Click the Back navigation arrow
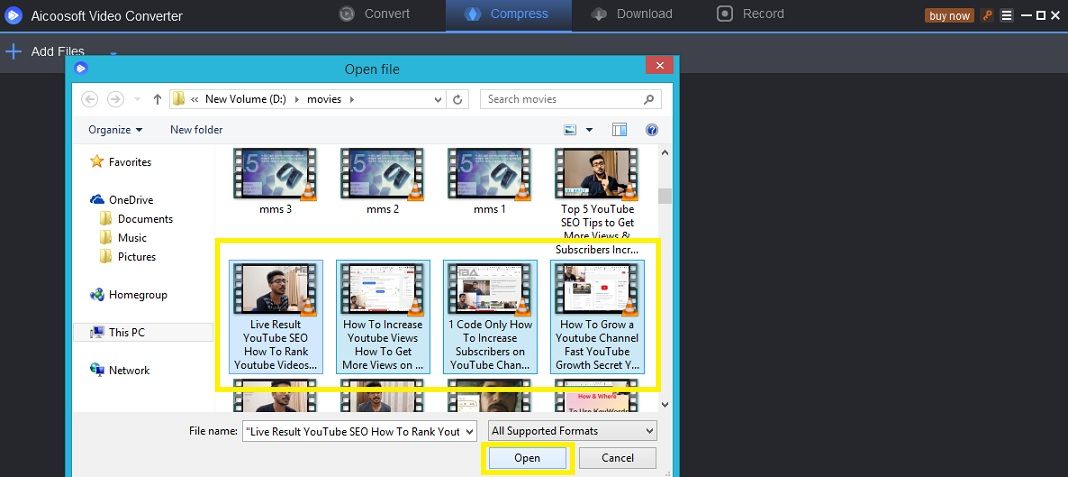Image resolution: width=1068 pixels, height=477 pixels. (x=90, y=99)
